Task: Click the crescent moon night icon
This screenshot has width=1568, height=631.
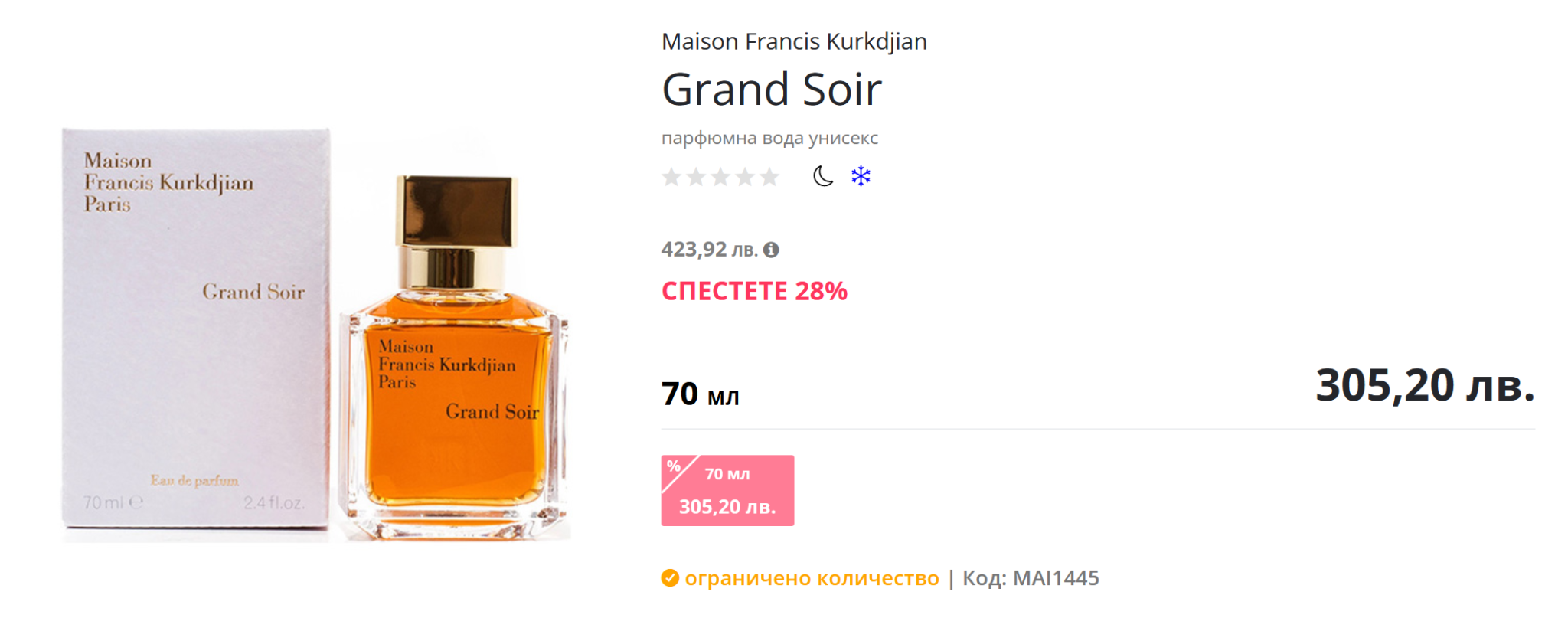Action: [x=823, y=177]
